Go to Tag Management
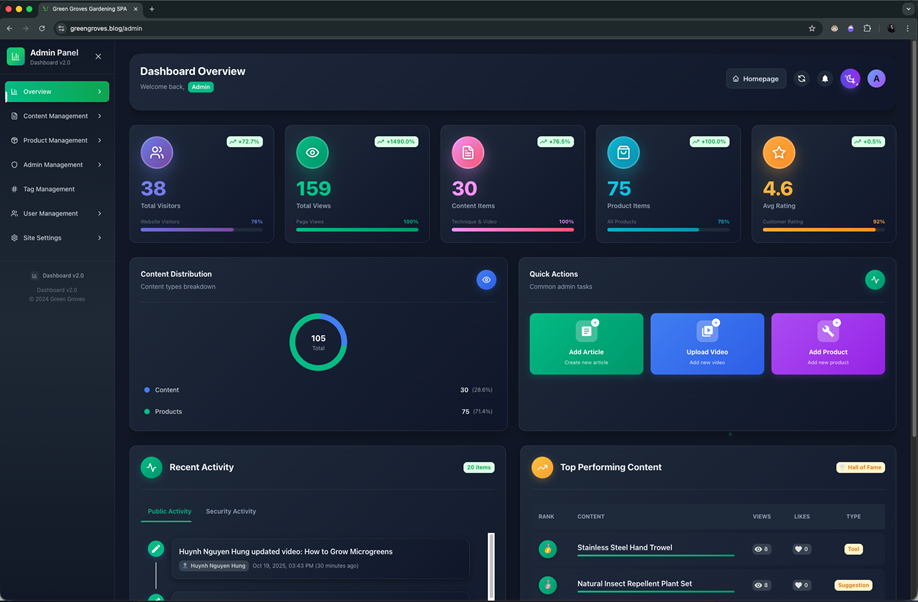 [57, 189]
